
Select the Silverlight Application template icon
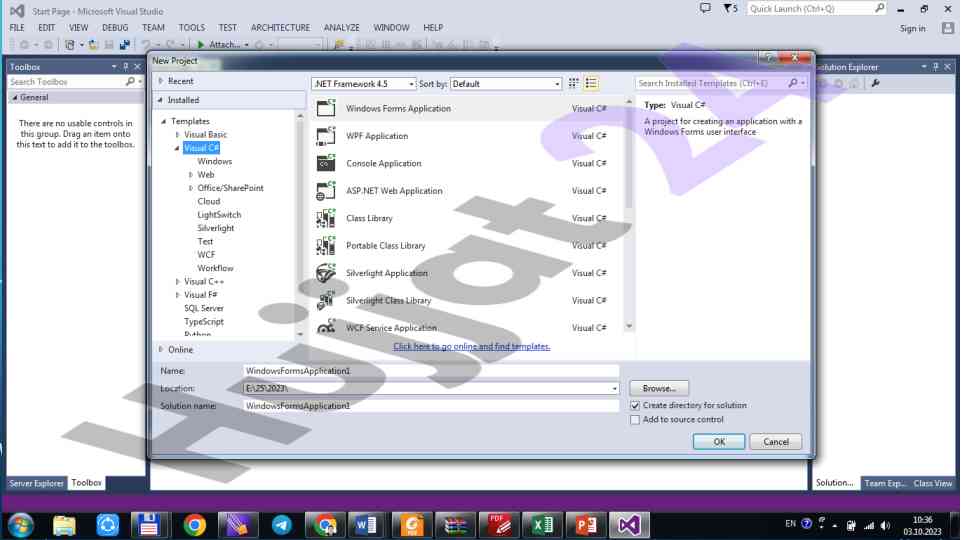(x=325, y=273)
